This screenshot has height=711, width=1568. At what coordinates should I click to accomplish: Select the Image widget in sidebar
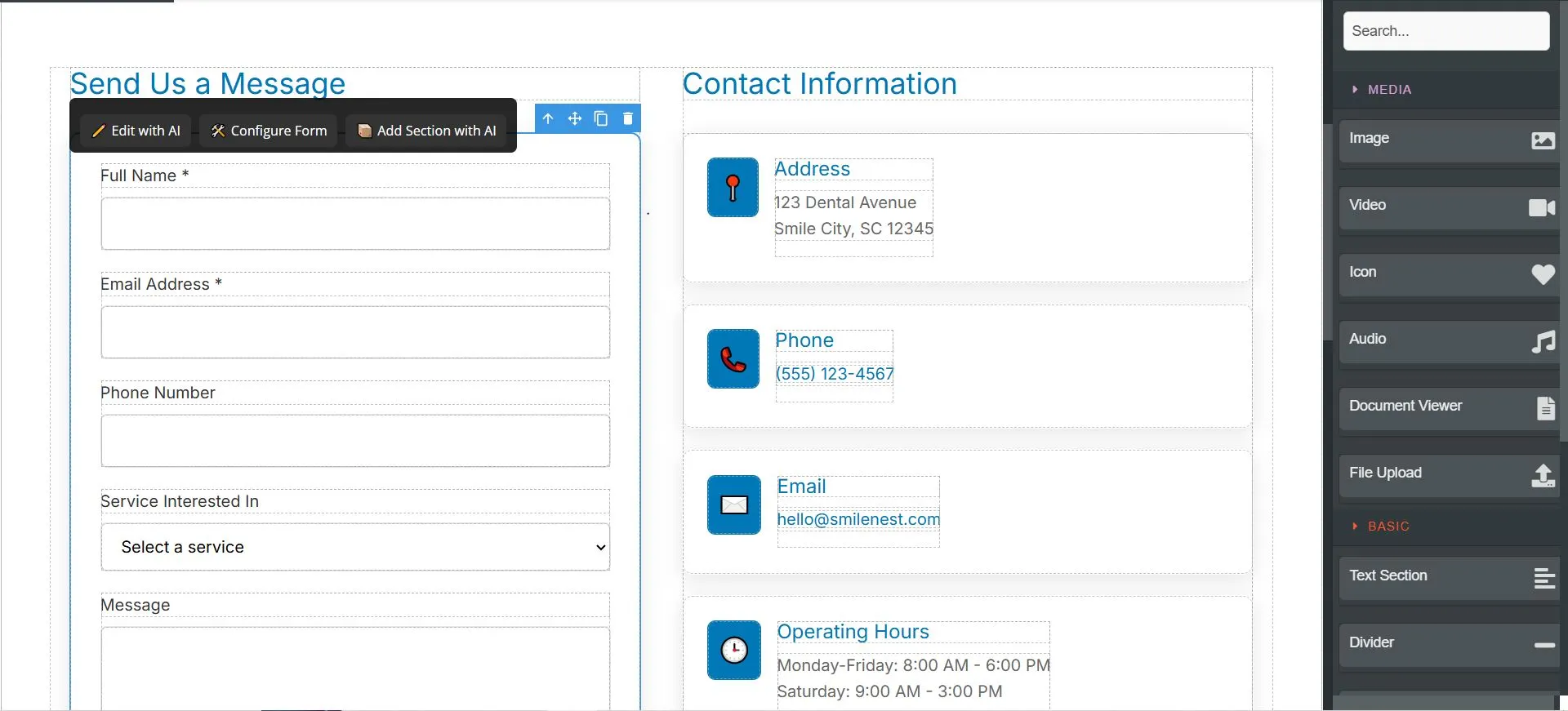1449,140
